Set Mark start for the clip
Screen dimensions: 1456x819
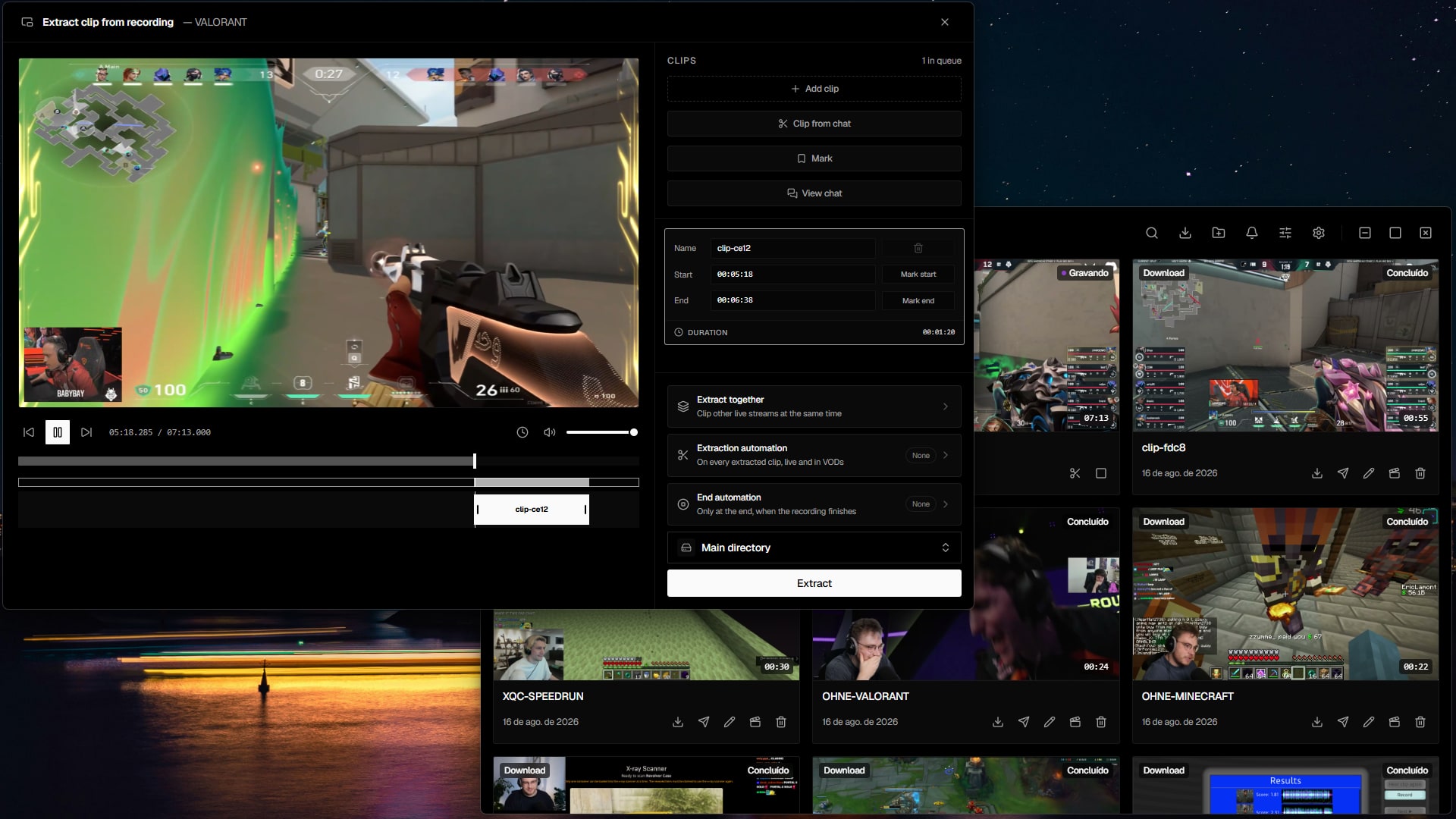(x=918, y=275)
